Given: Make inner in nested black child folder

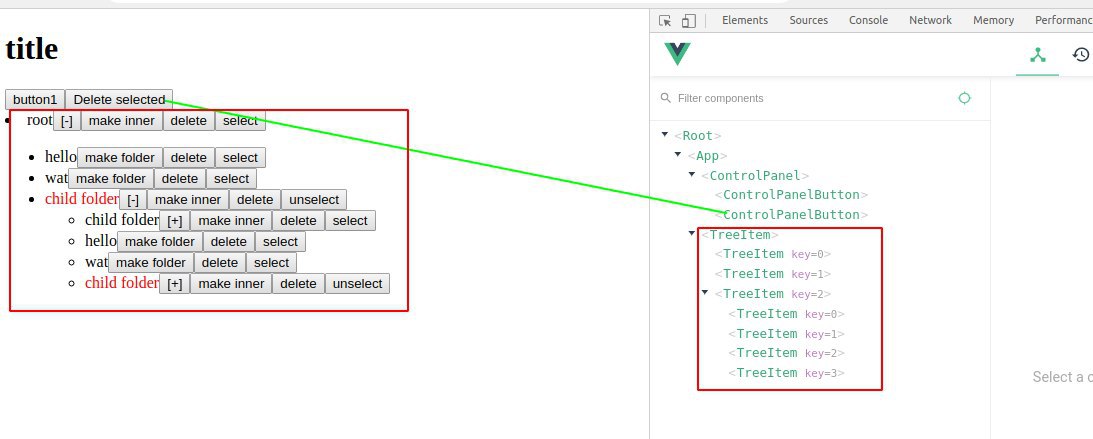Looking at the screenshot, I should 231,221.
